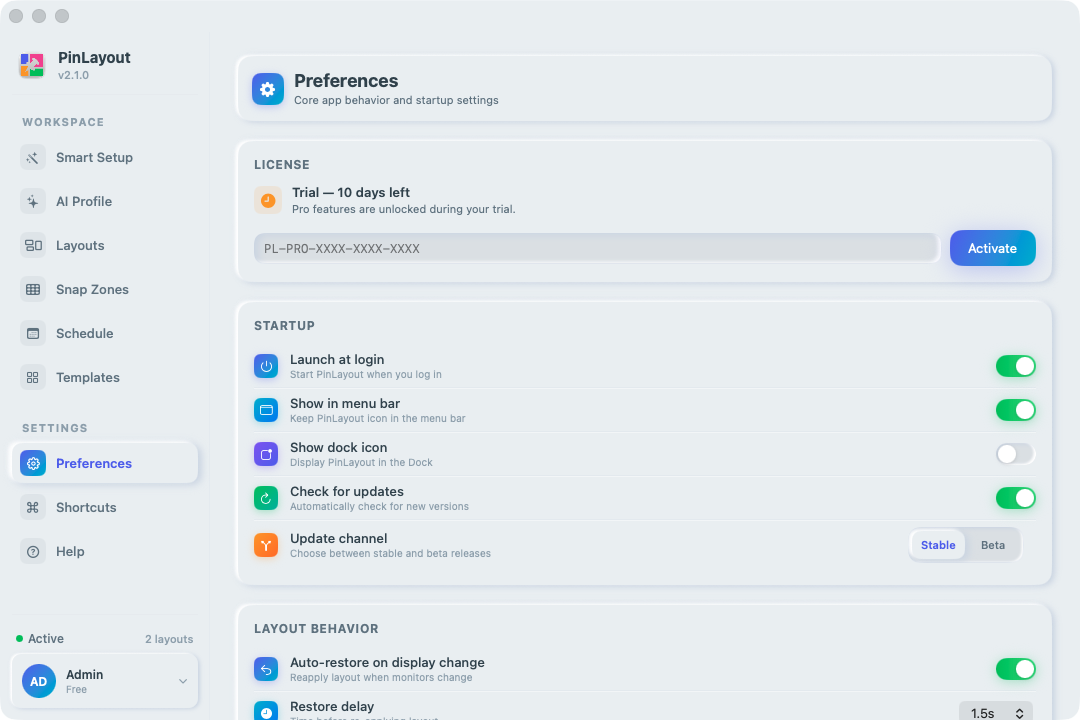
Task: Click the Layouts sidebar icon
Action: click(x=32, y=246)
